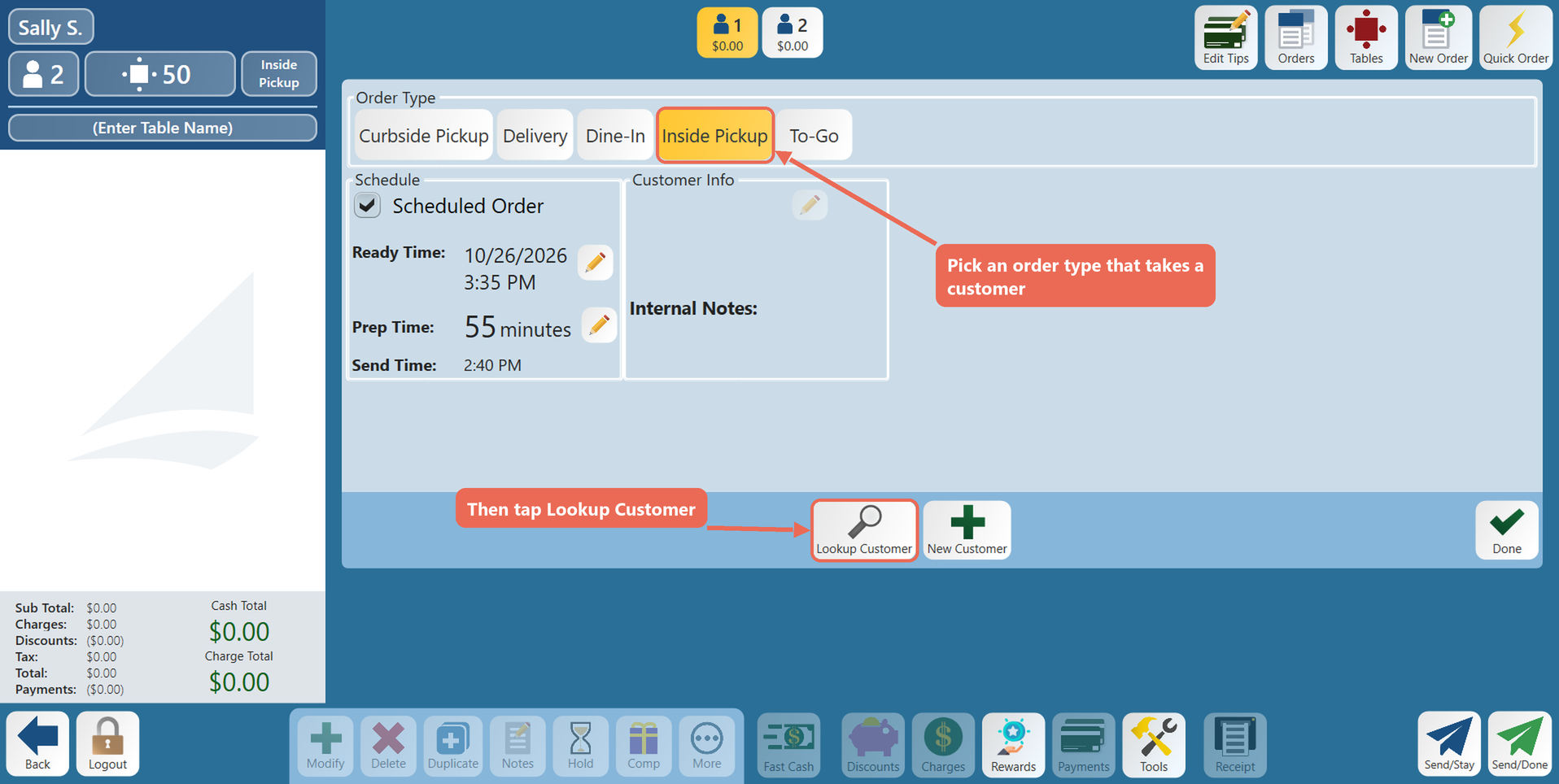Viewport: 1559px width, 784px height.
Task: Open Discounts piggy bank button
Action: click(x=873, y=745)
